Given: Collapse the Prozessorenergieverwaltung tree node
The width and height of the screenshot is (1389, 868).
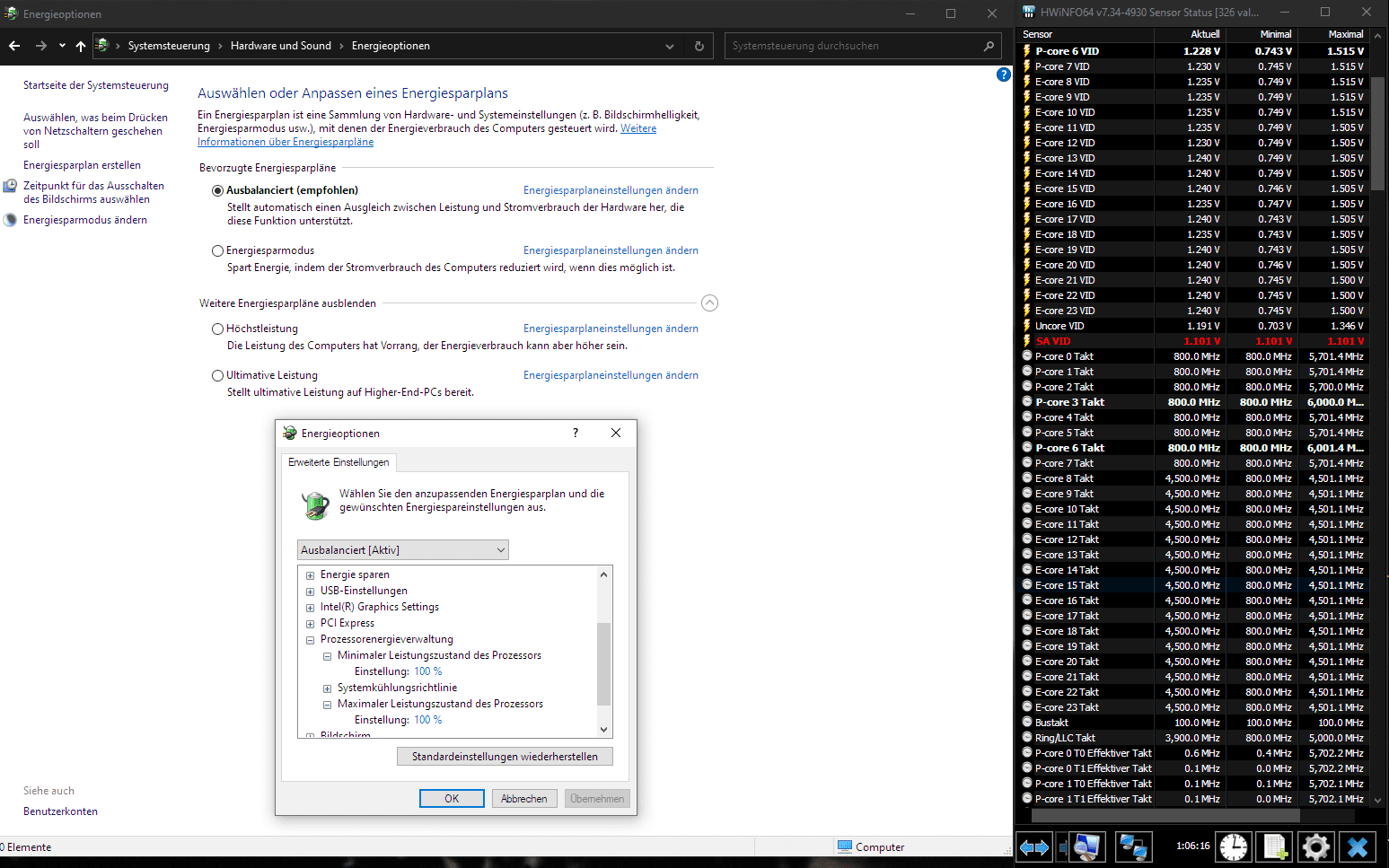Looking at the screenshot, I should tap(310, 640).
